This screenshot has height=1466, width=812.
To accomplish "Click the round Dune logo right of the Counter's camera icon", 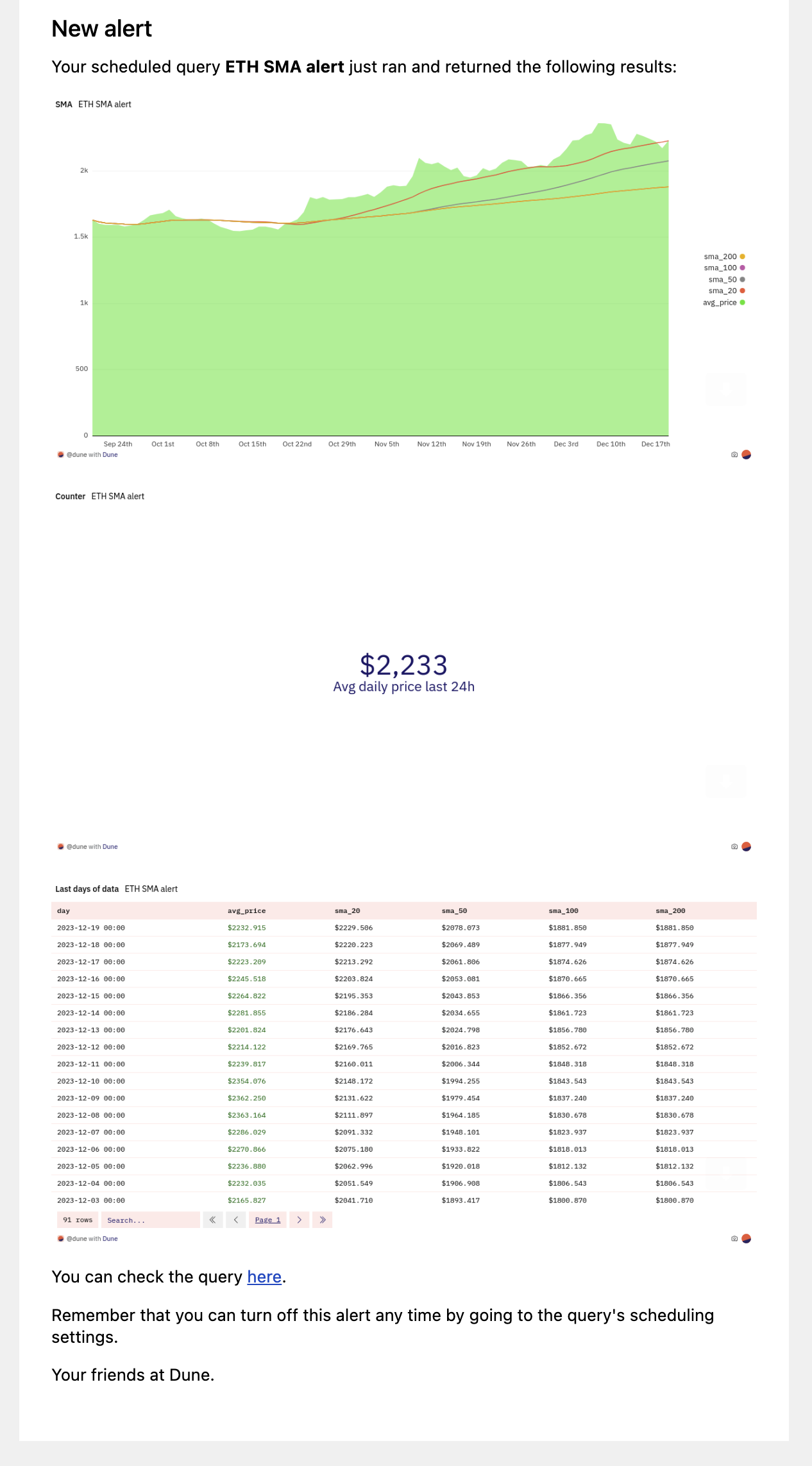I will coord(746,847).
